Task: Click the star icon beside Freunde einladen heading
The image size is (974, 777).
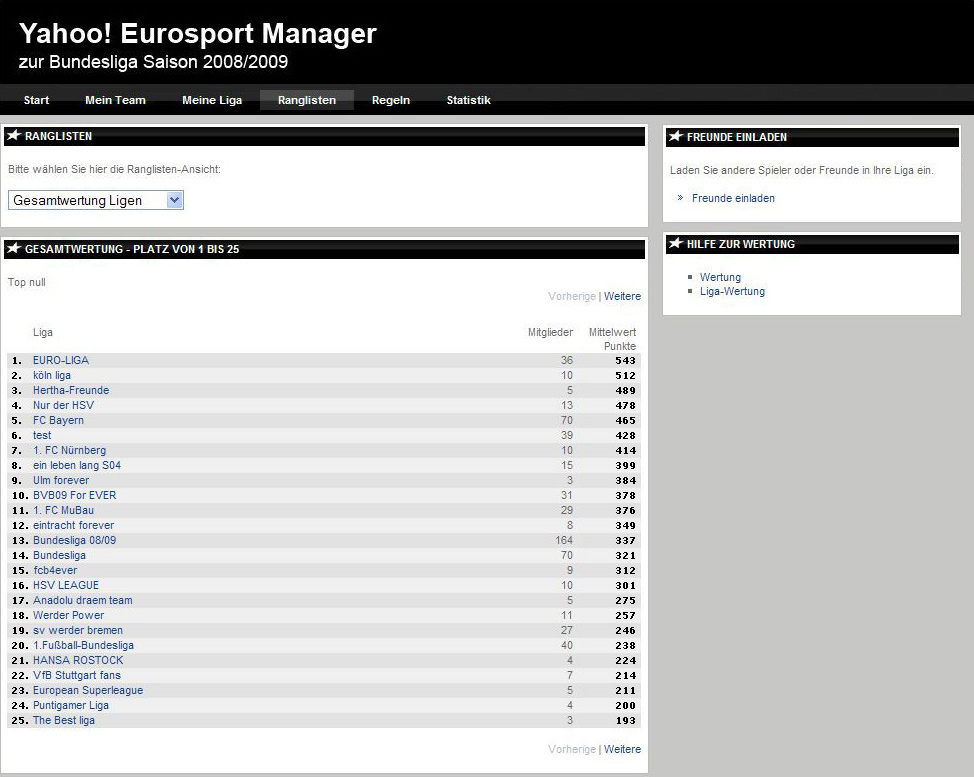Action: (676, 137)
